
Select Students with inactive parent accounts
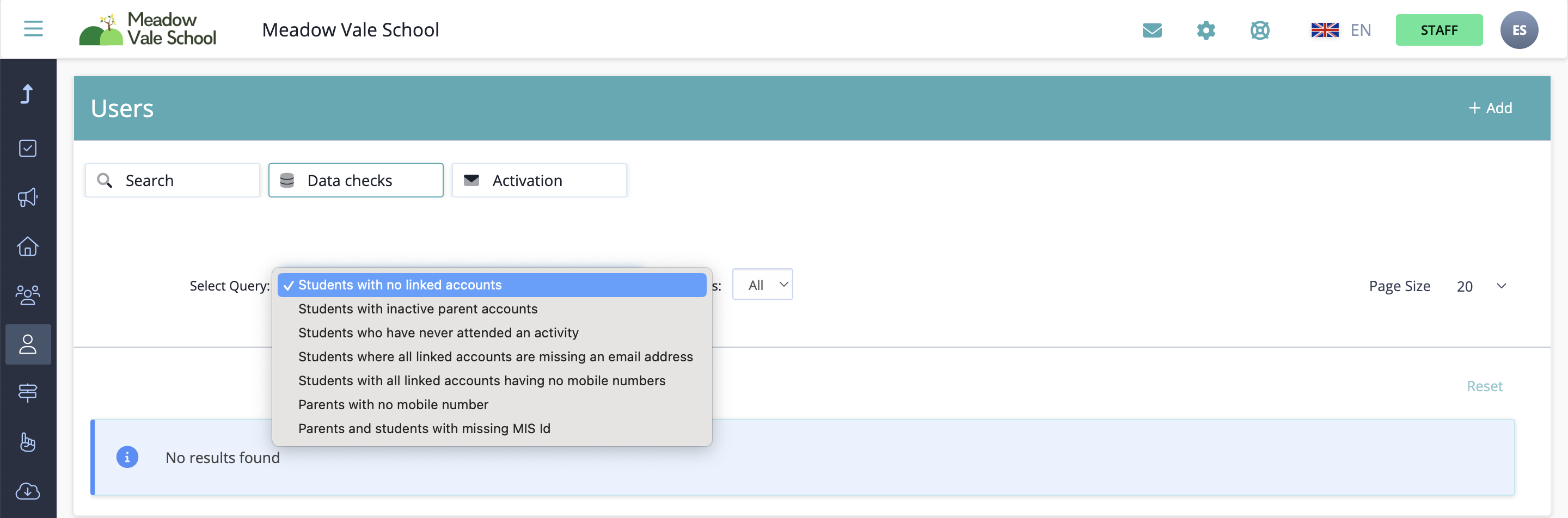pos(418,309)
